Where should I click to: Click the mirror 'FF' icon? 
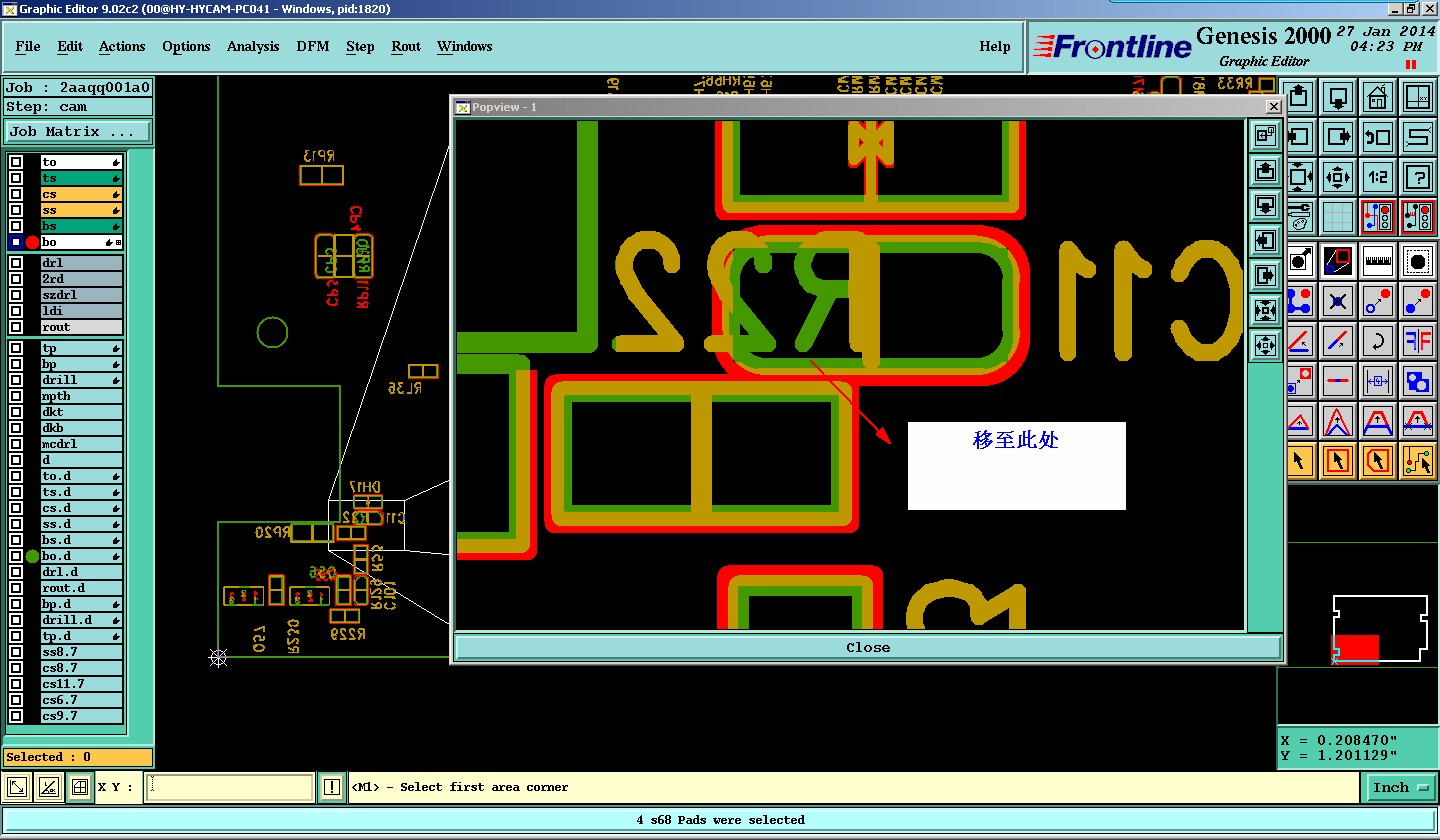pyautogui.click(x=1417, y=341)
